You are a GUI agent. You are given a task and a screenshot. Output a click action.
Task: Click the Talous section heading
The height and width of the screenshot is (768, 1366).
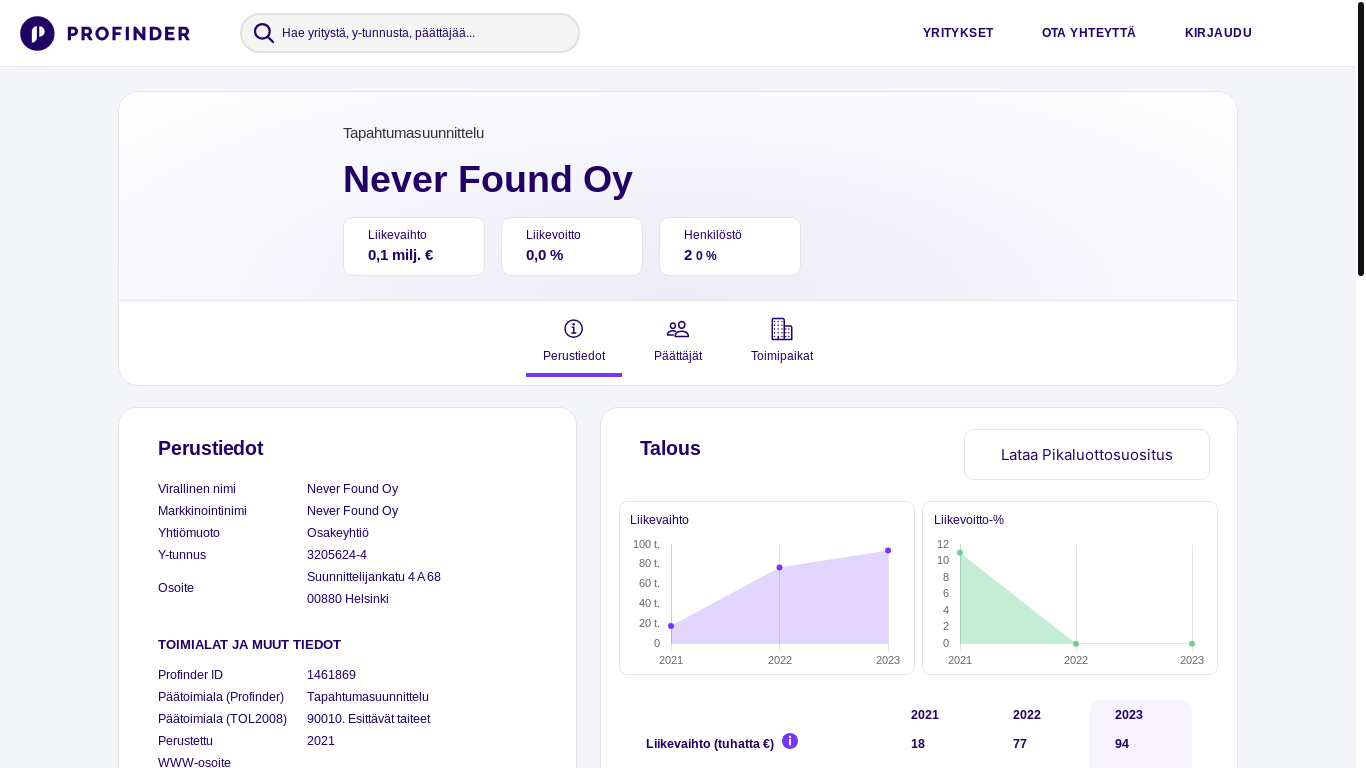click(x=670, y=448)
